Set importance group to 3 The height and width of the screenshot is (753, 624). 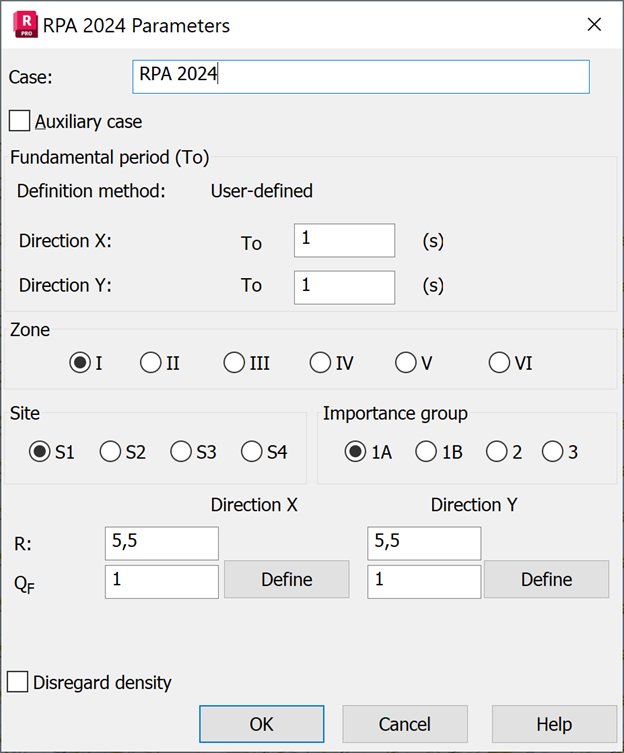(x=553, y=452)
